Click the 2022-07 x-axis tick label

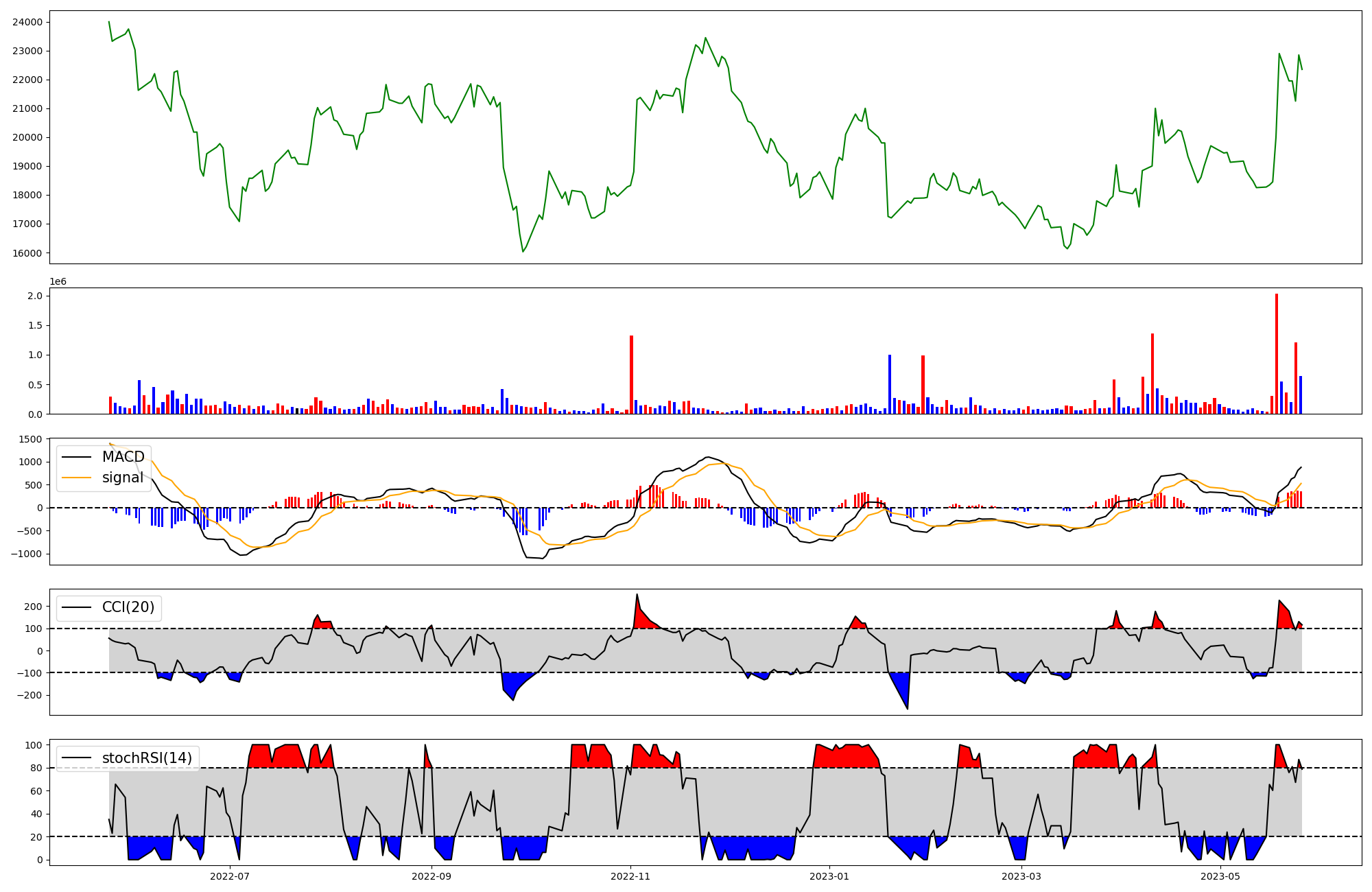coord(229,876)
